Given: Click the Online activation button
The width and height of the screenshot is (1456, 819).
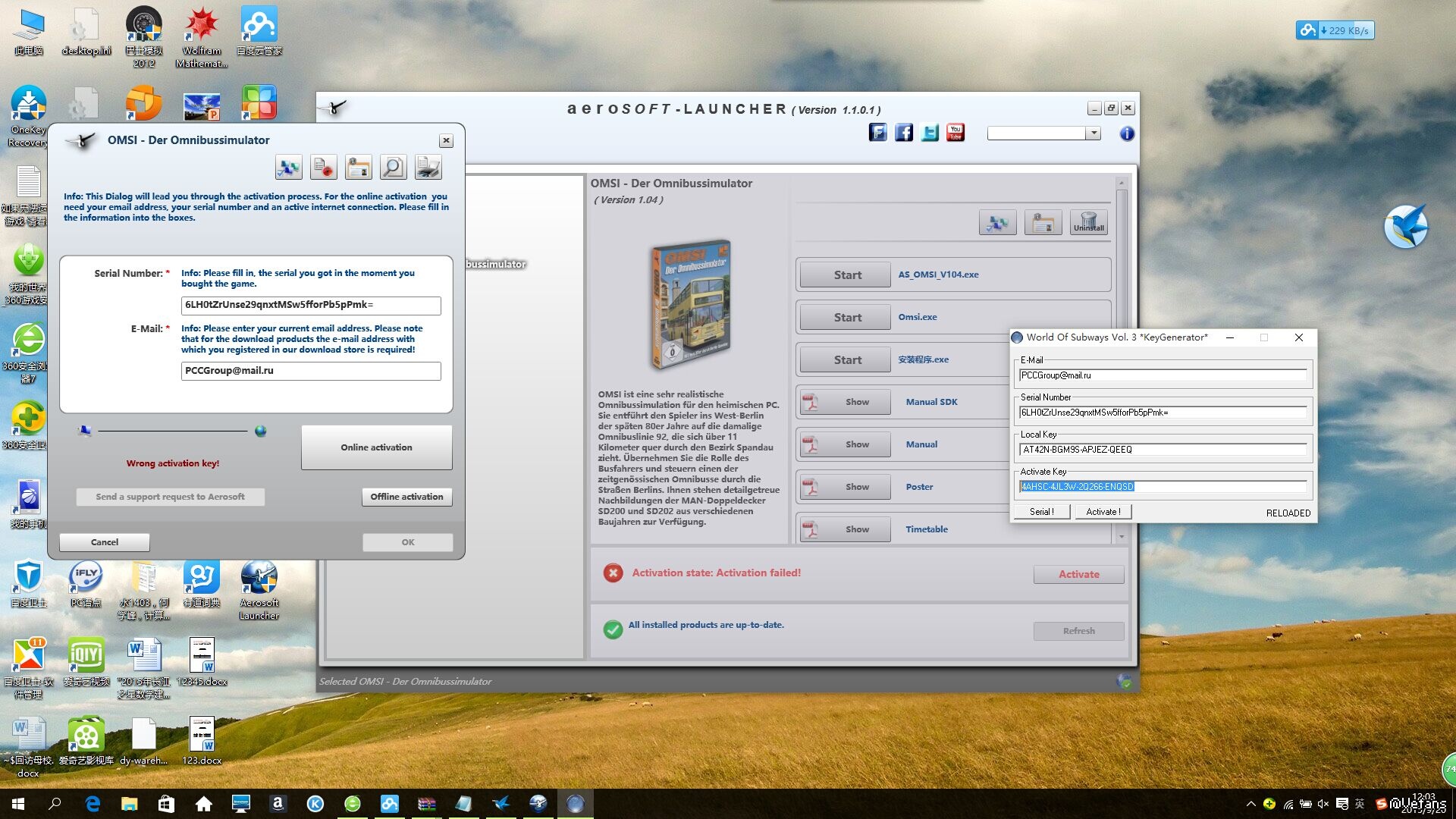Looking at the screenshot, I should coord(376,447).
